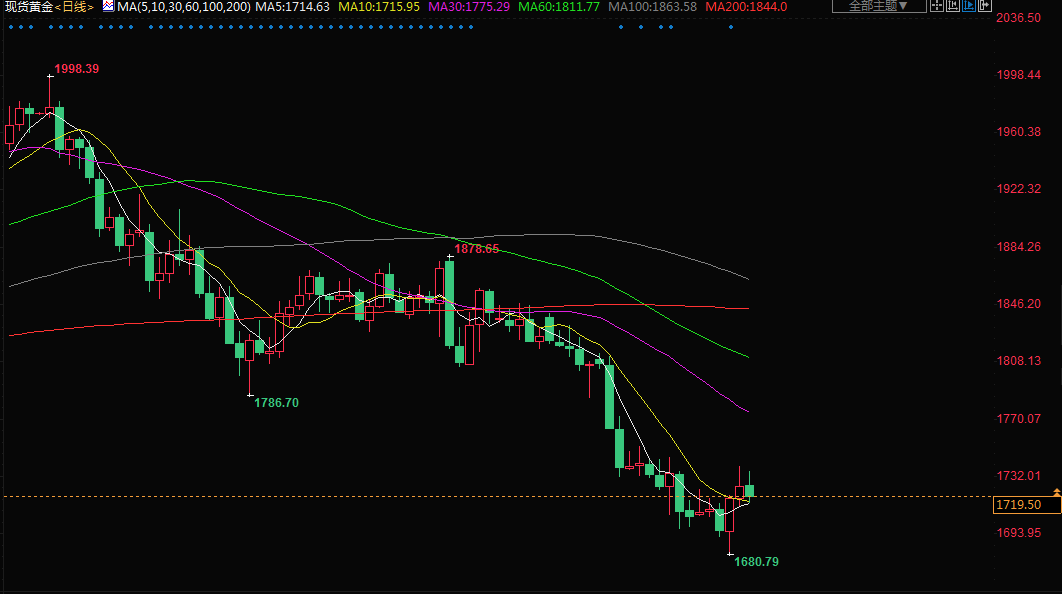Click the 1680.79 low price marker
Image resolution: width=1062 pixels, height=594 pixels.
click(756, 562)
